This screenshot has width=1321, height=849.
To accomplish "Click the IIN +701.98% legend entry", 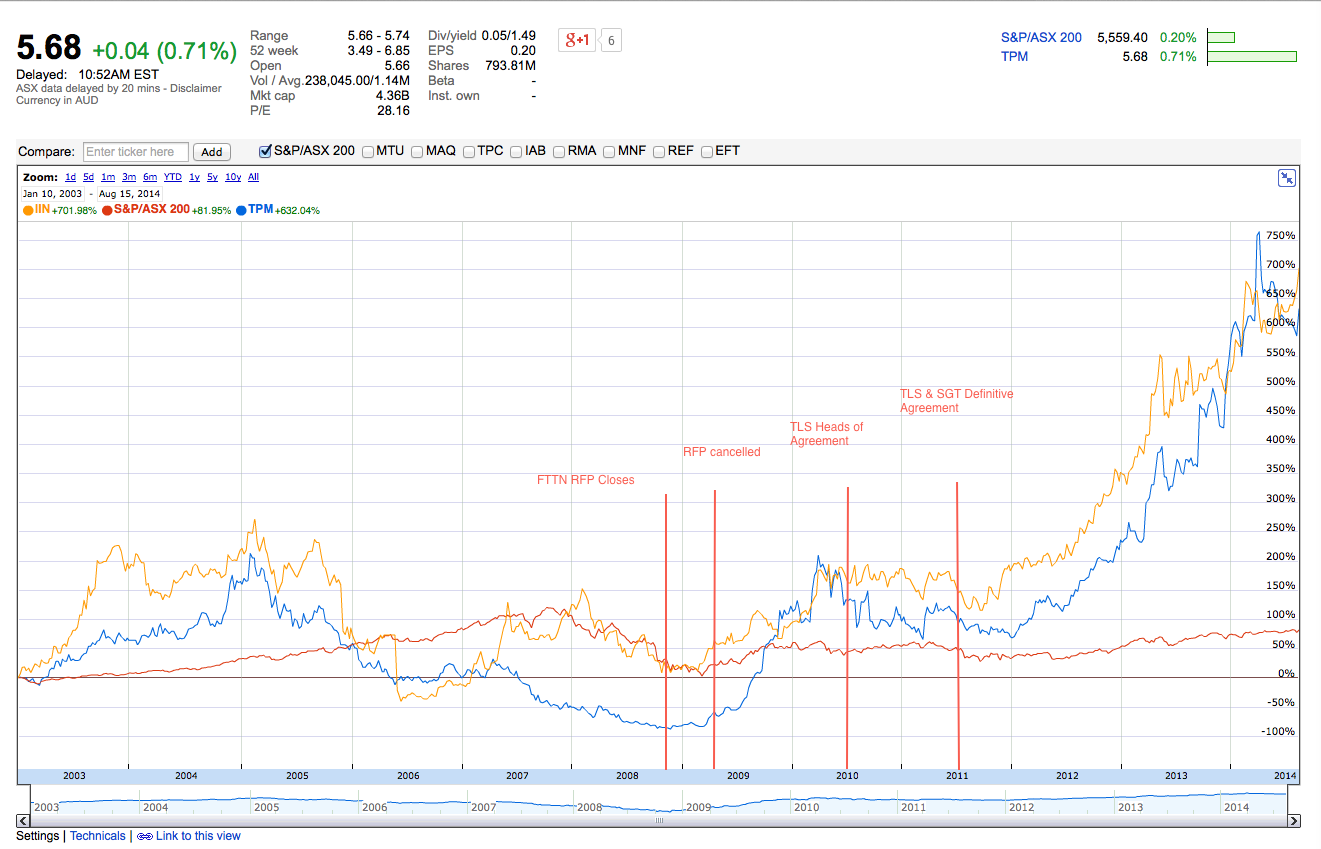I will [60, 210].
